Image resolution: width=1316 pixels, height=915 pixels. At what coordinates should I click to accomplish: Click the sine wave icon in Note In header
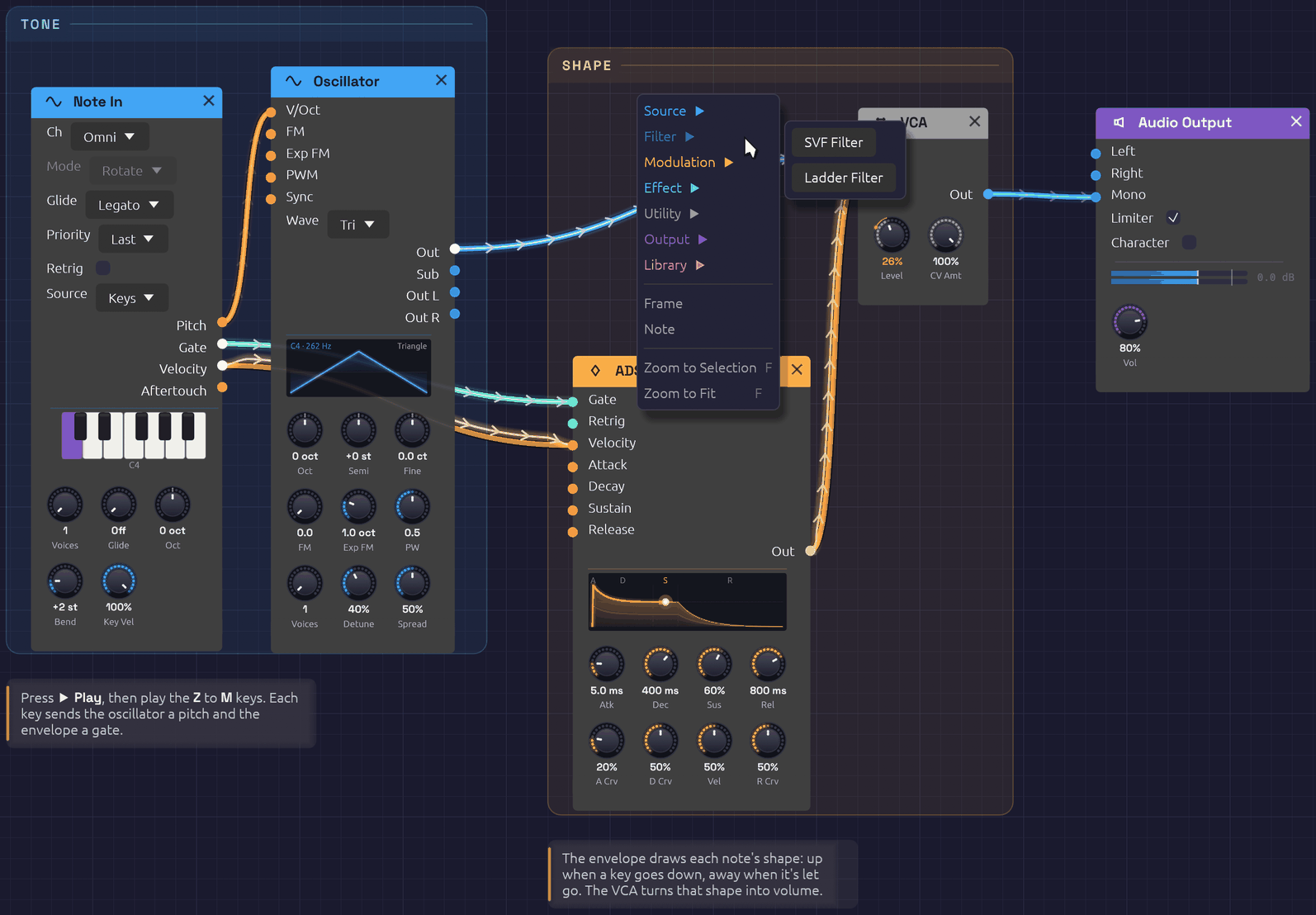(54, 102)
